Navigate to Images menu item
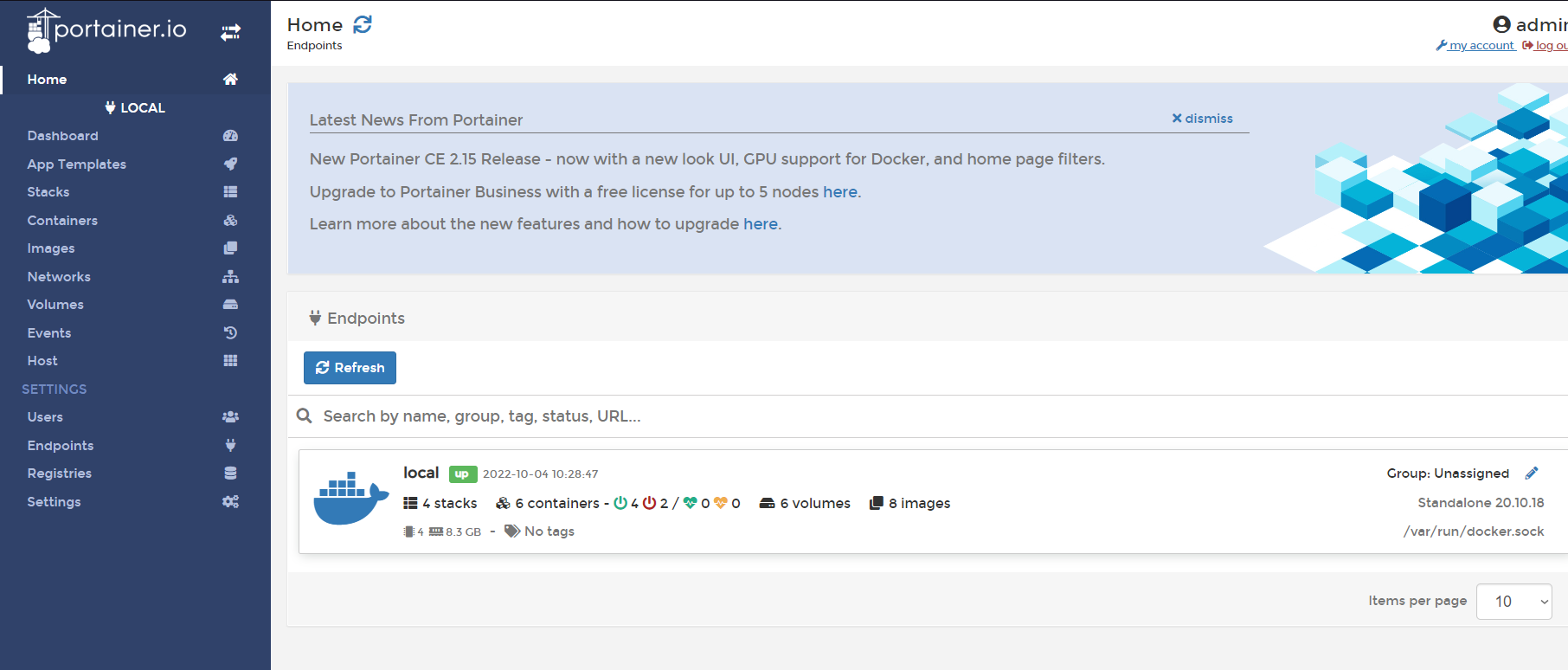Image resolution: width=1568 pixels, height=670 pixels. 51,248
